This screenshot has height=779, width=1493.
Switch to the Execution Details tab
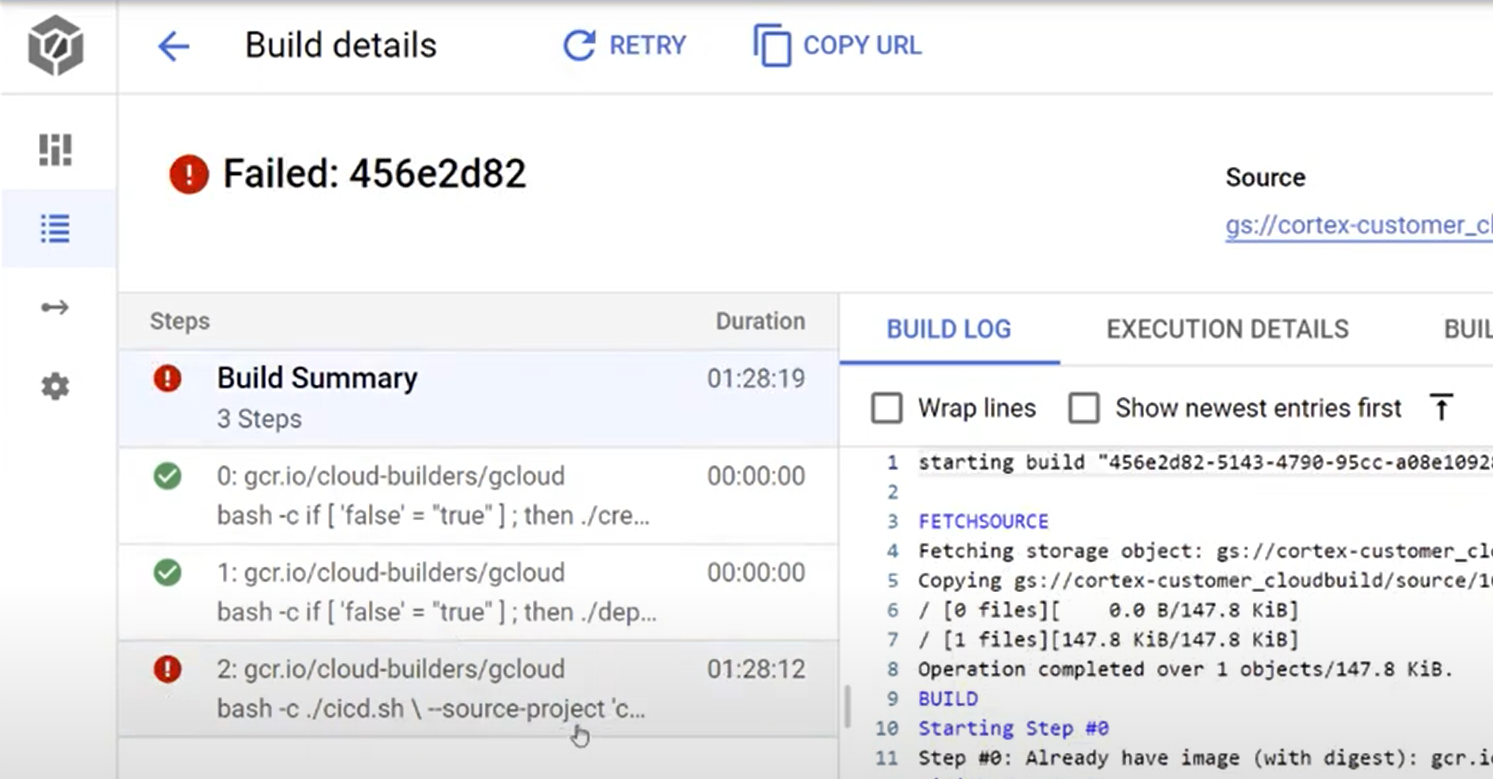1227,329
